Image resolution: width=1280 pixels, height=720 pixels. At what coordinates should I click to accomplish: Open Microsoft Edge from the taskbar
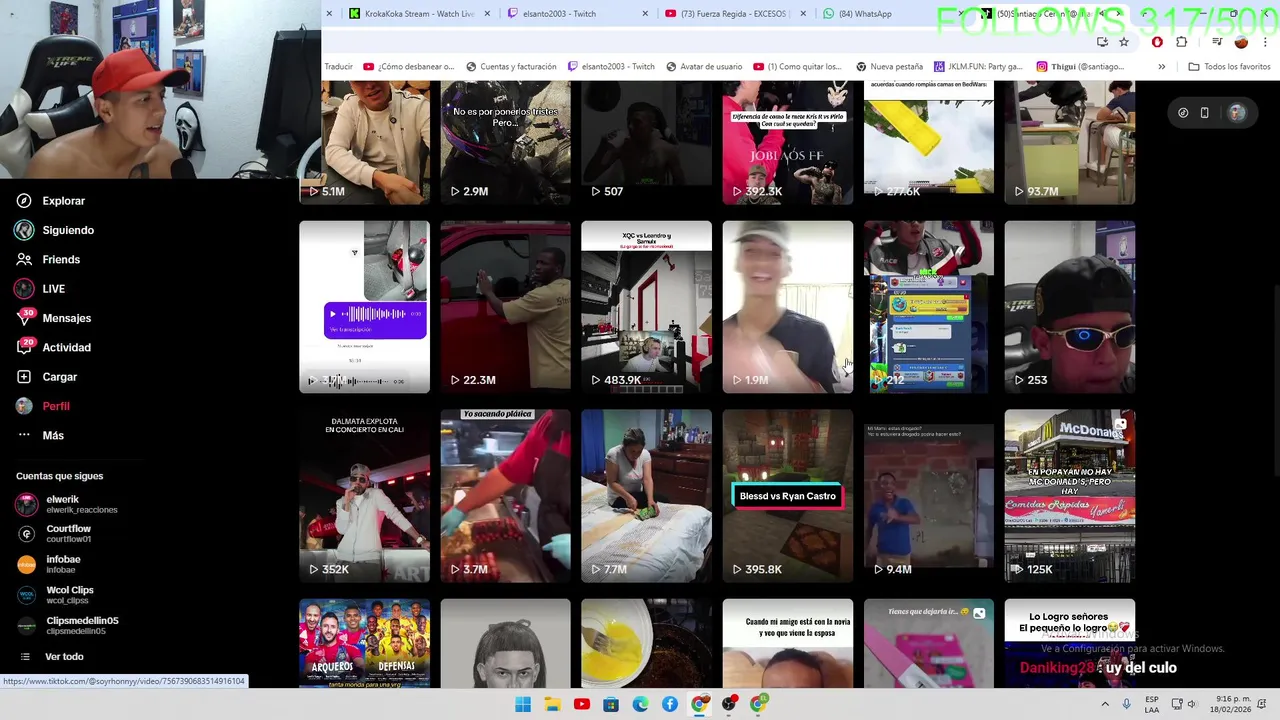(x=640, y=705)
